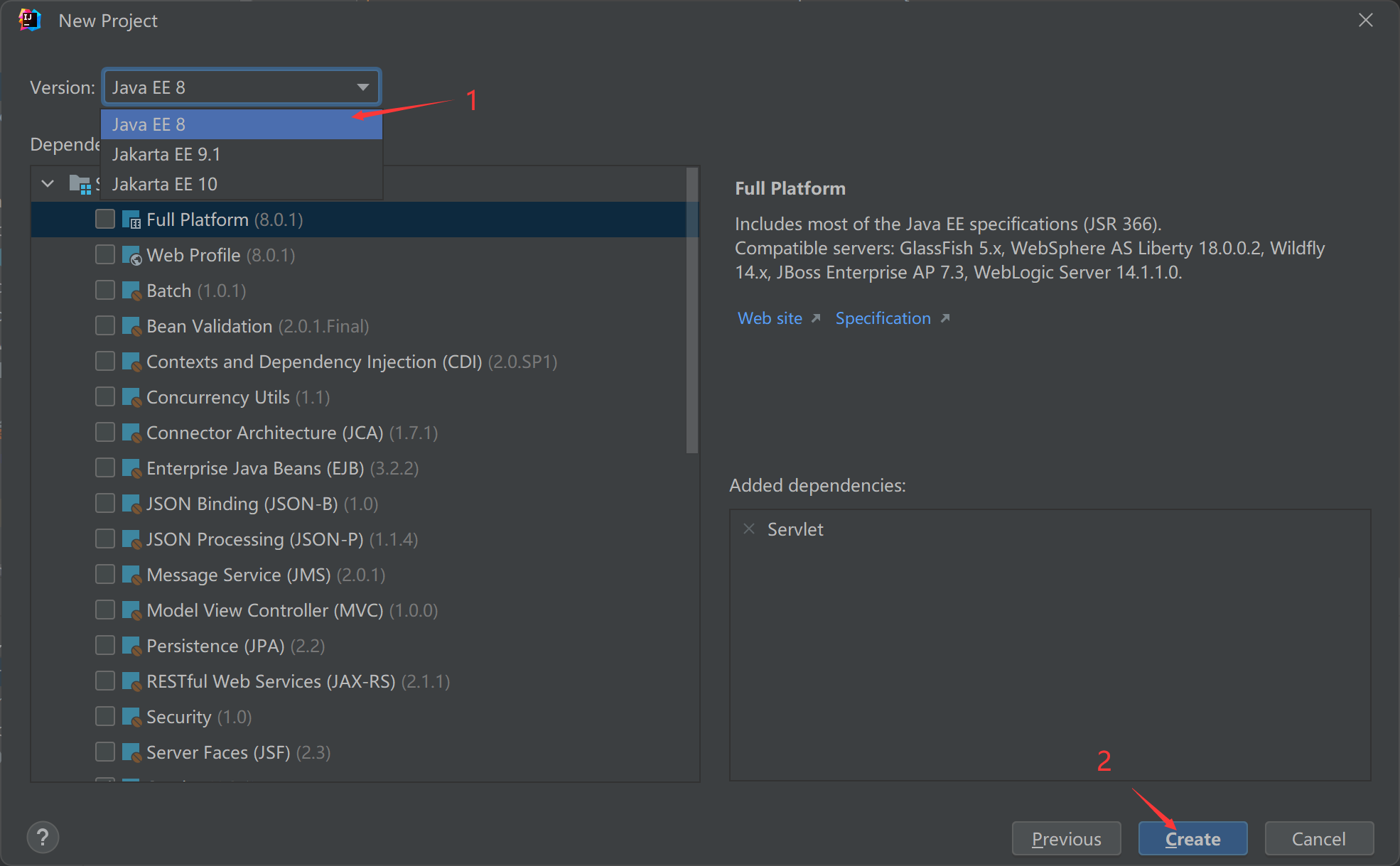Click the IntelliJ IDEA logo icon
The image size is (1400, 866).
29,20
